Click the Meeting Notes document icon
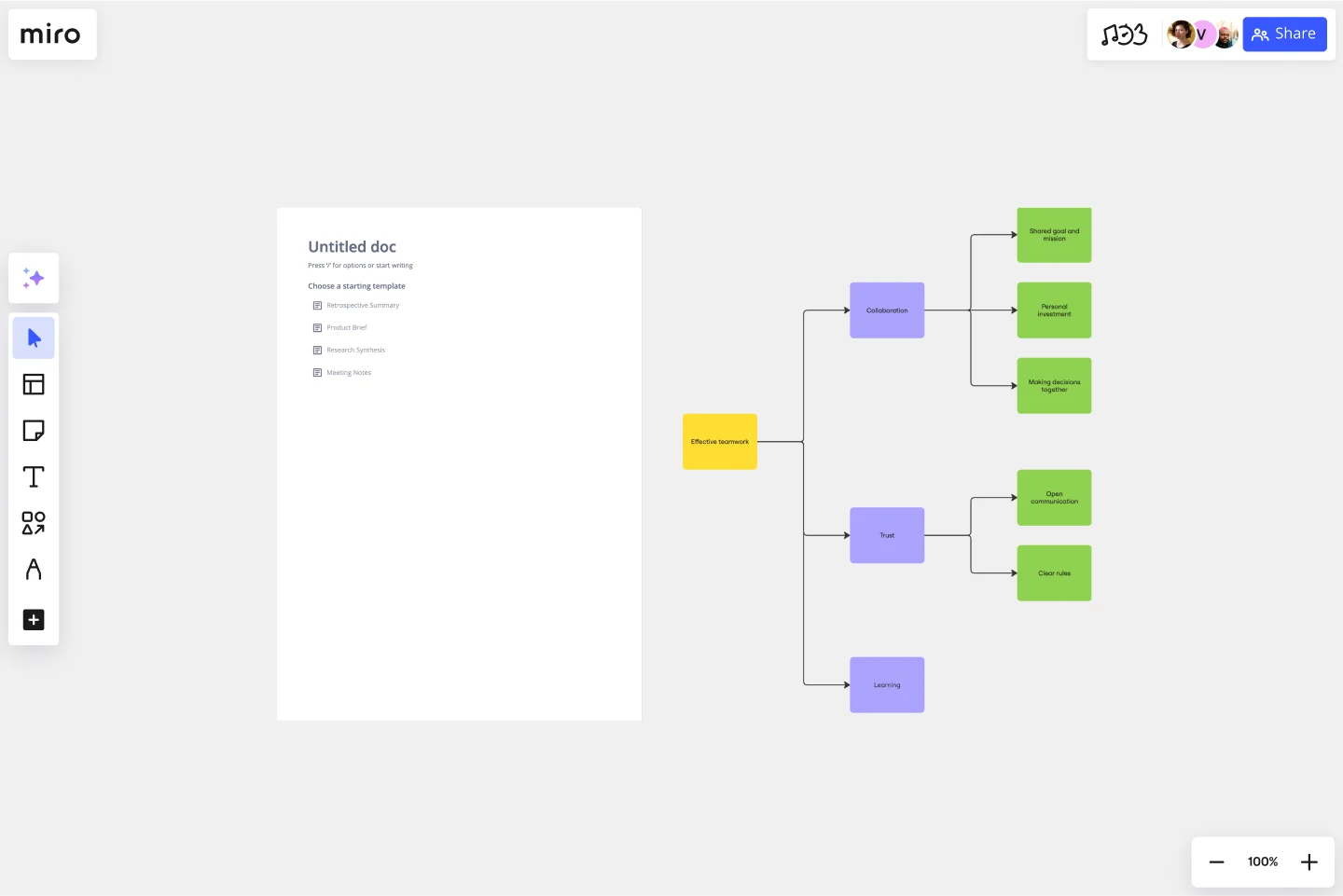 click(317, 373)
